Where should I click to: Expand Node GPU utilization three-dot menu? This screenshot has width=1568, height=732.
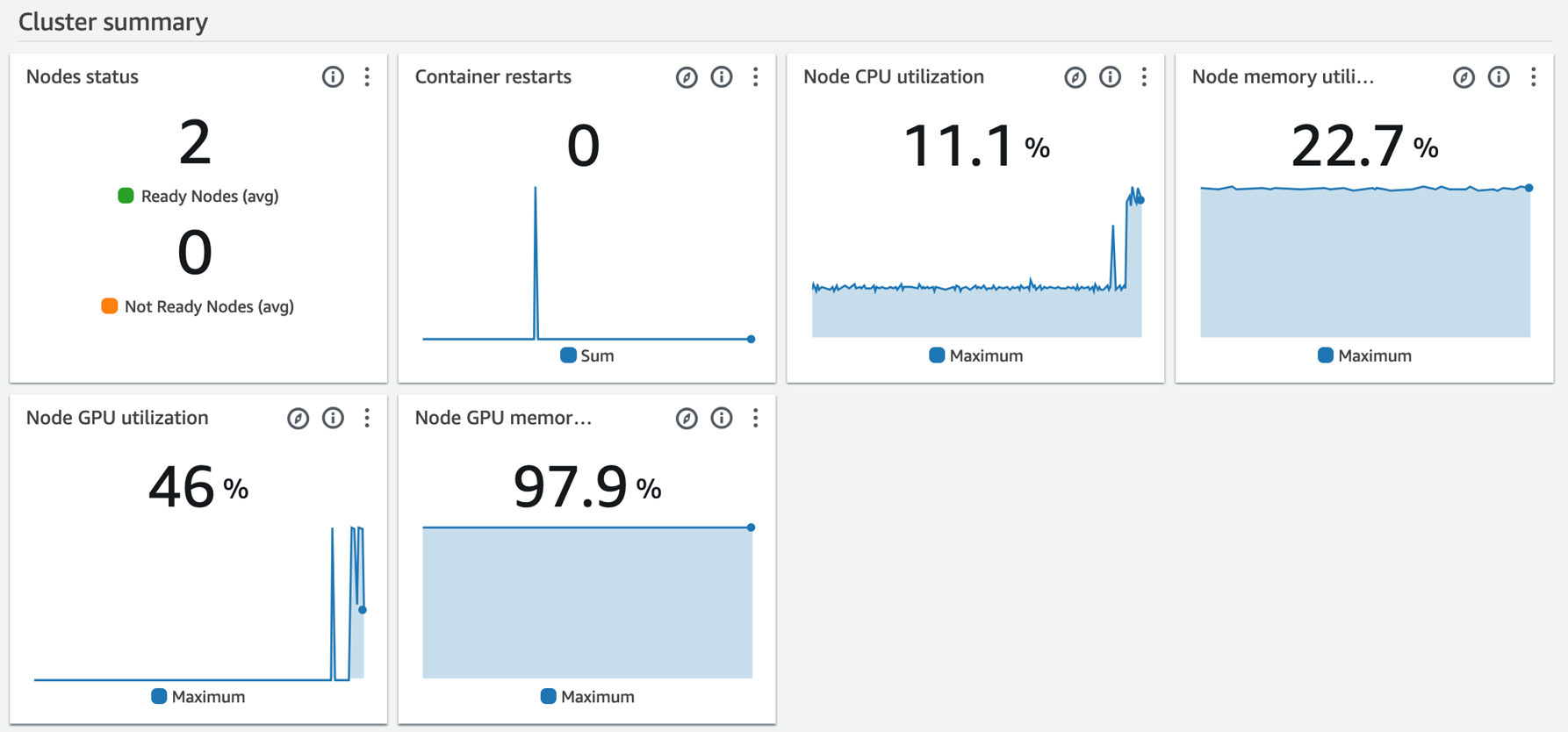367,419
